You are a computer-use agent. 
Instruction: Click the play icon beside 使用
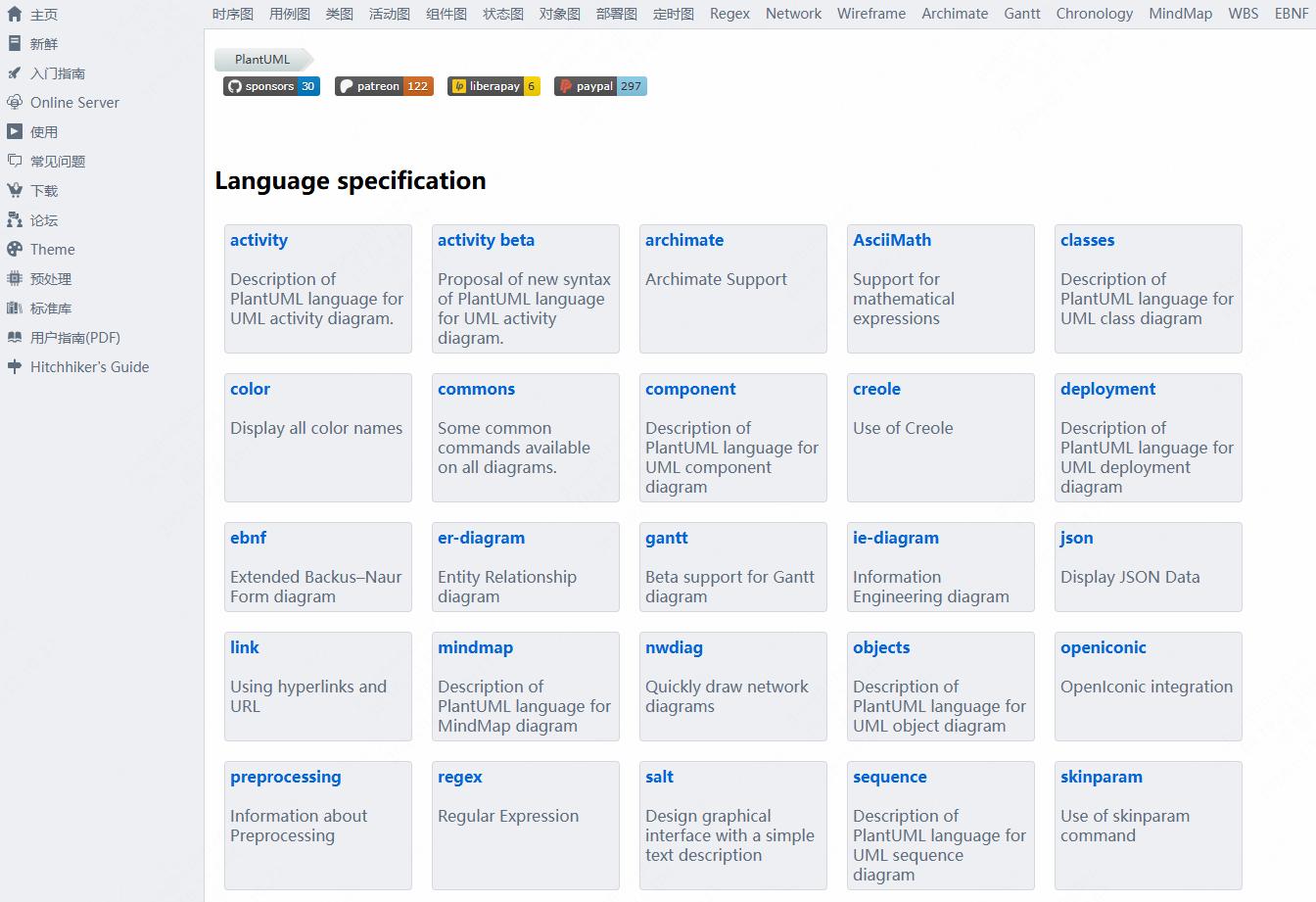(x=15, y=132)
